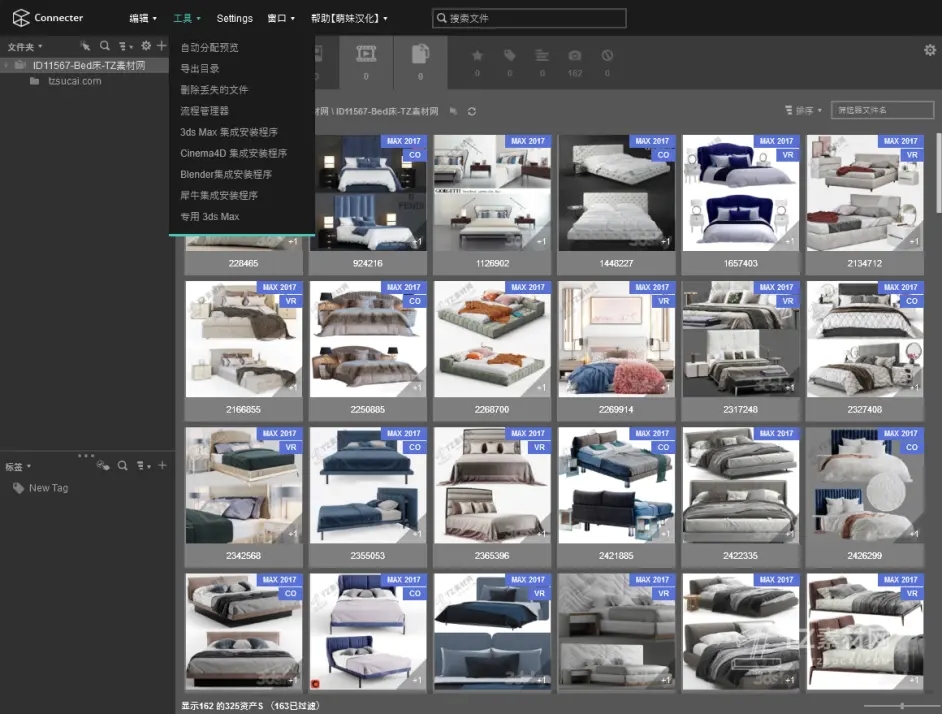942x714 pixels.
Task: Open the folders panel settings gear
Action: click(x=146, y=46)
